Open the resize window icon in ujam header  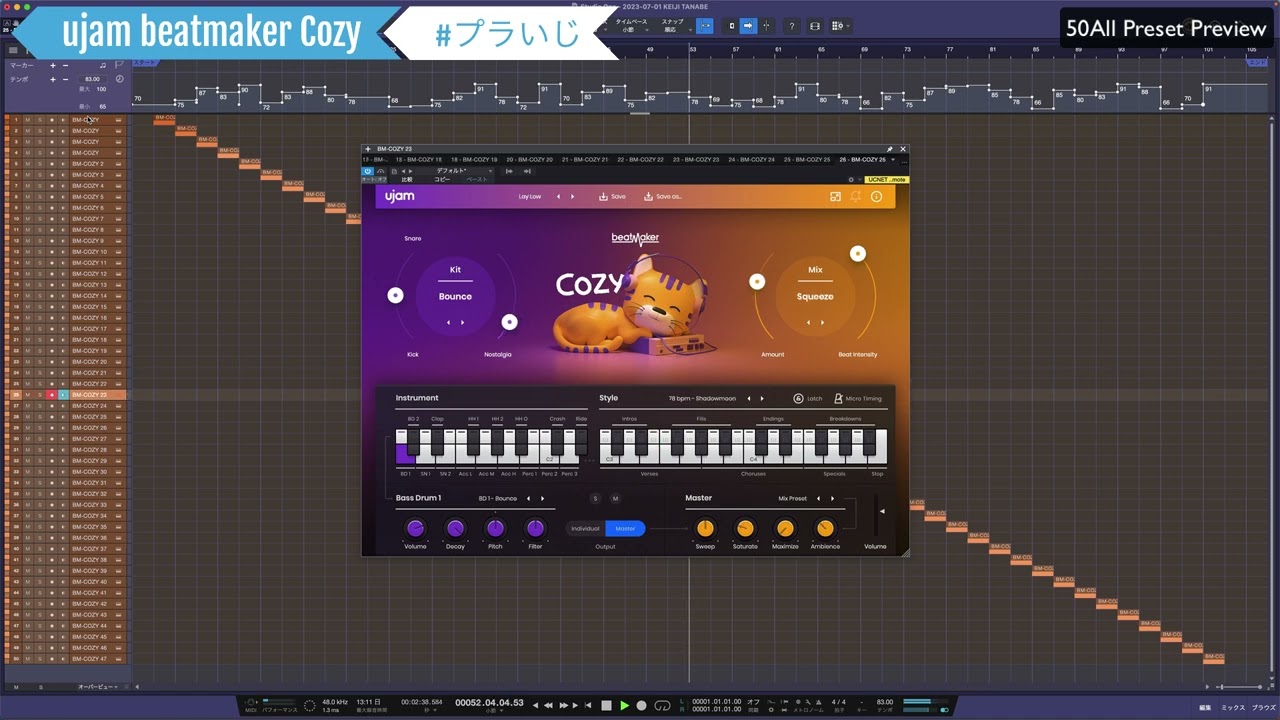(x=835, y=197)
